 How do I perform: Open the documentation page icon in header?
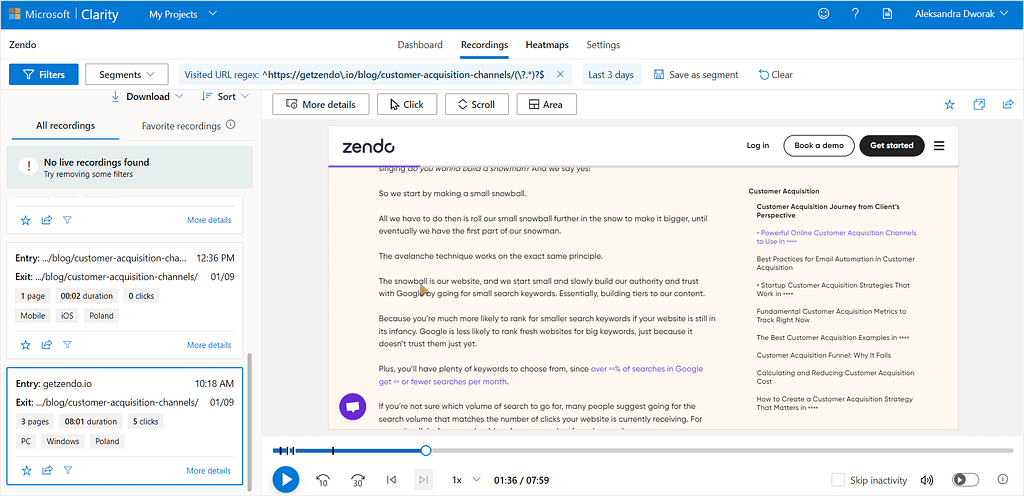(887, 14)
